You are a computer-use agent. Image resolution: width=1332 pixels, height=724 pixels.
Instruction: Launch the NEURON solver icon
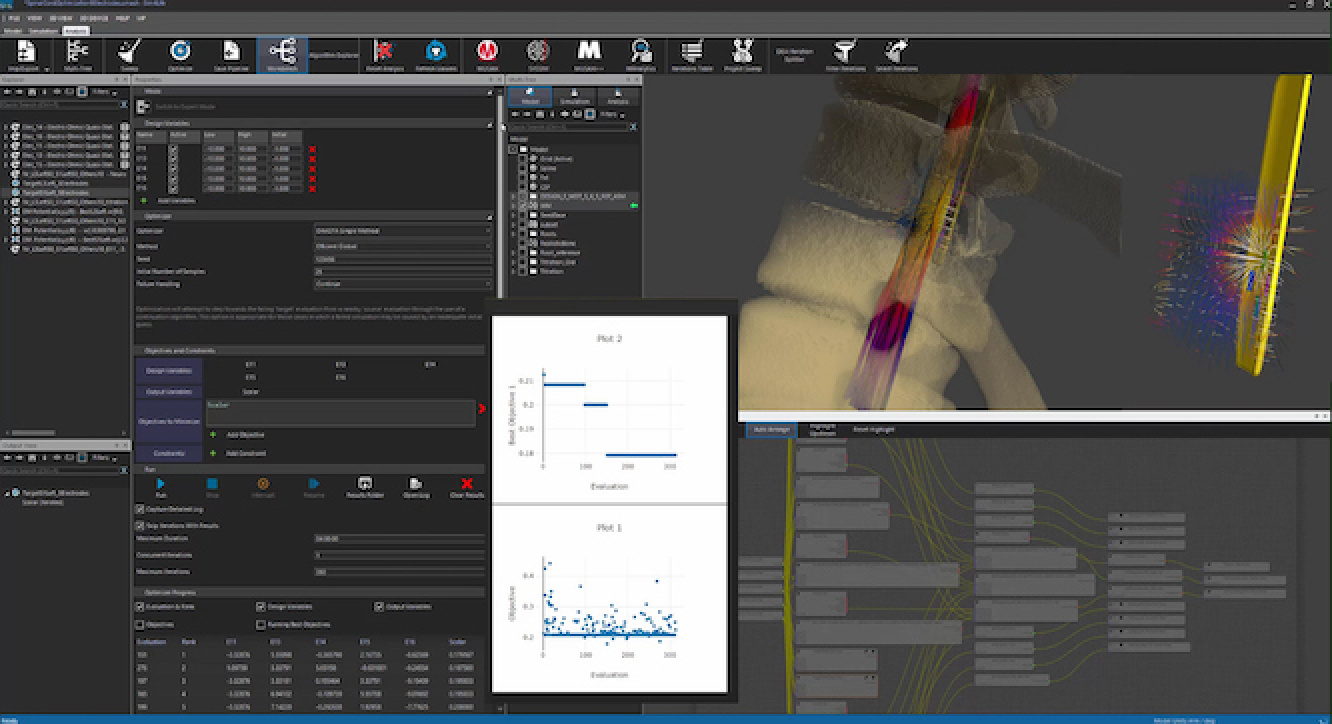click(x=486, y=50)
